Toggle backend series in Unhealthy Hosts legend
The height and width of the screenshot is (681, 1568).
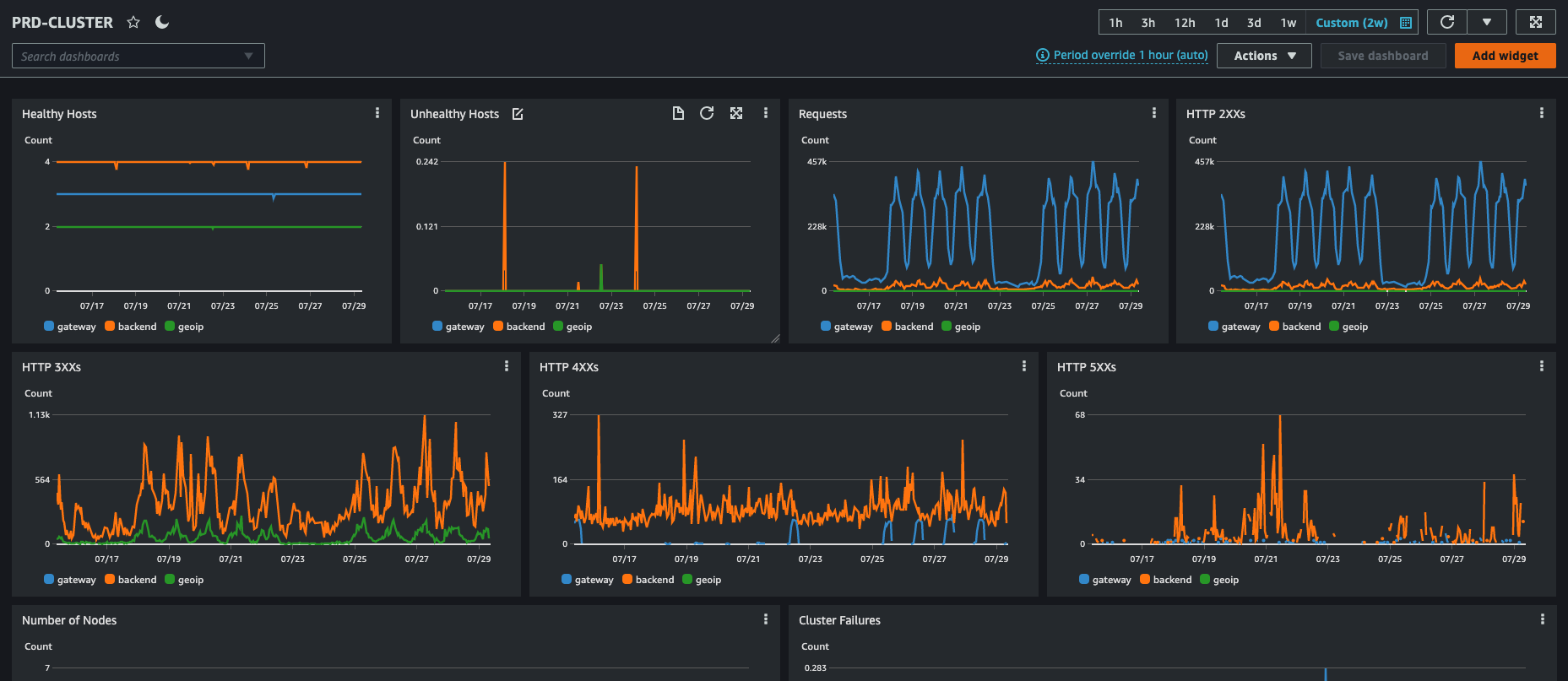click(x=519, y=327)
